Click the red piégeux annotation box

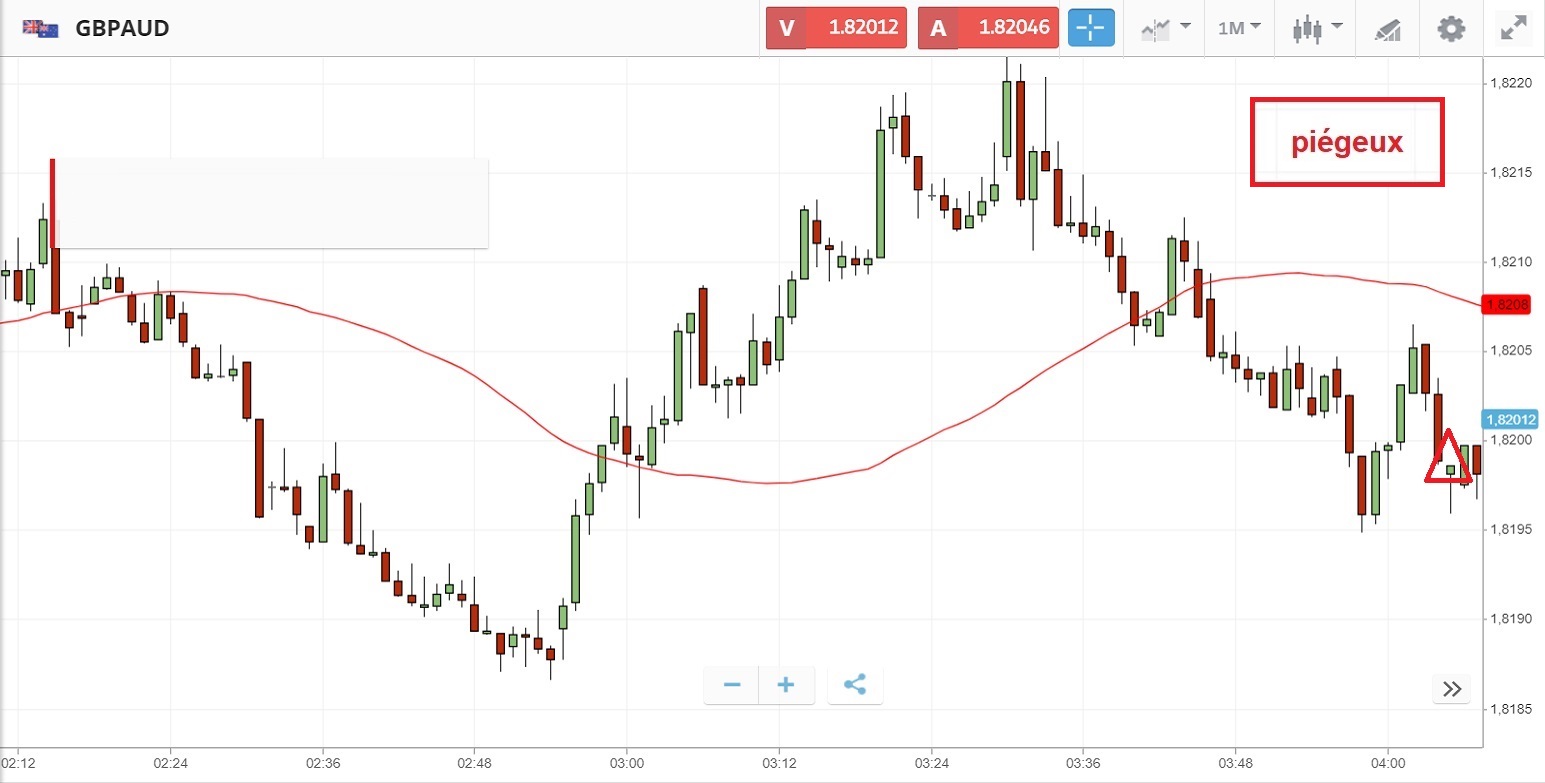click(1346, 142)
